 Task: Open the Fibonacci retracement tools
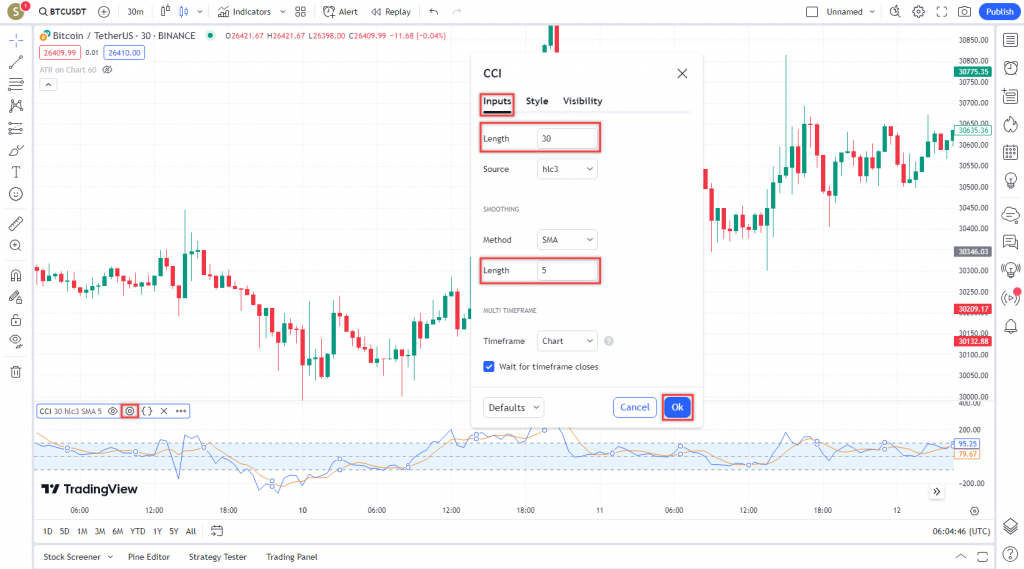click(16, 84)
